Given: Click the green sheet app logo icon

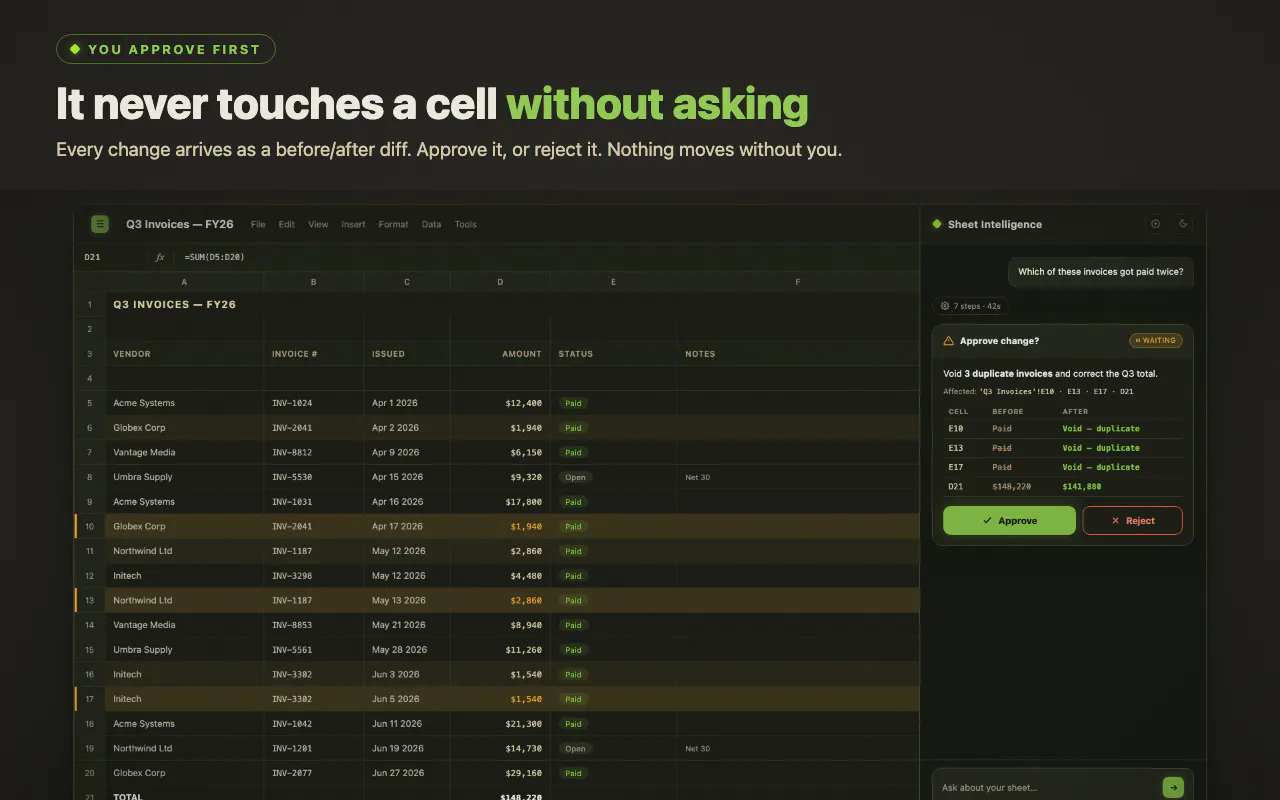Looking at the screenshot, I should pos(99,224).
